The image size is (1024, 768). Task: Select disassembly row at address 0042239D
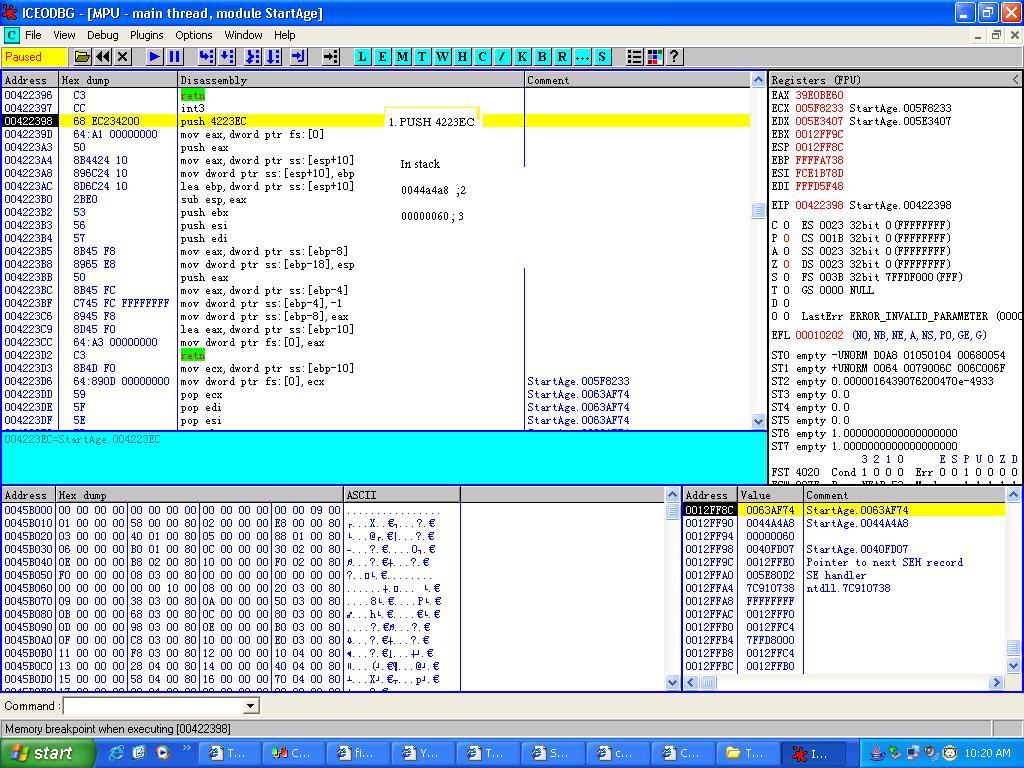(x=376, y=134)
